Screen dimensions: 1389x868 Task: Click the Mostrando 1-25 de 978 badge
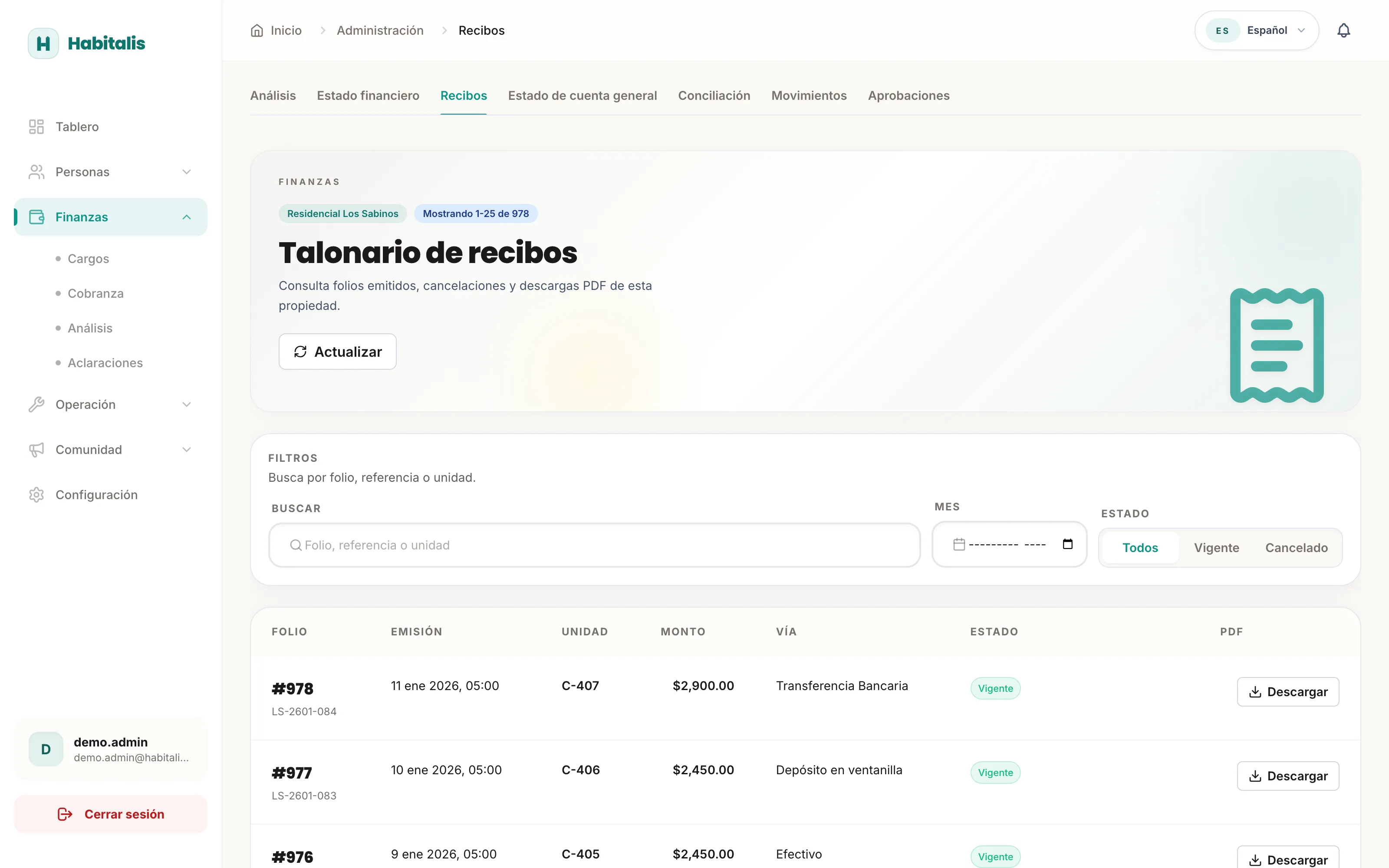point(476,214)
